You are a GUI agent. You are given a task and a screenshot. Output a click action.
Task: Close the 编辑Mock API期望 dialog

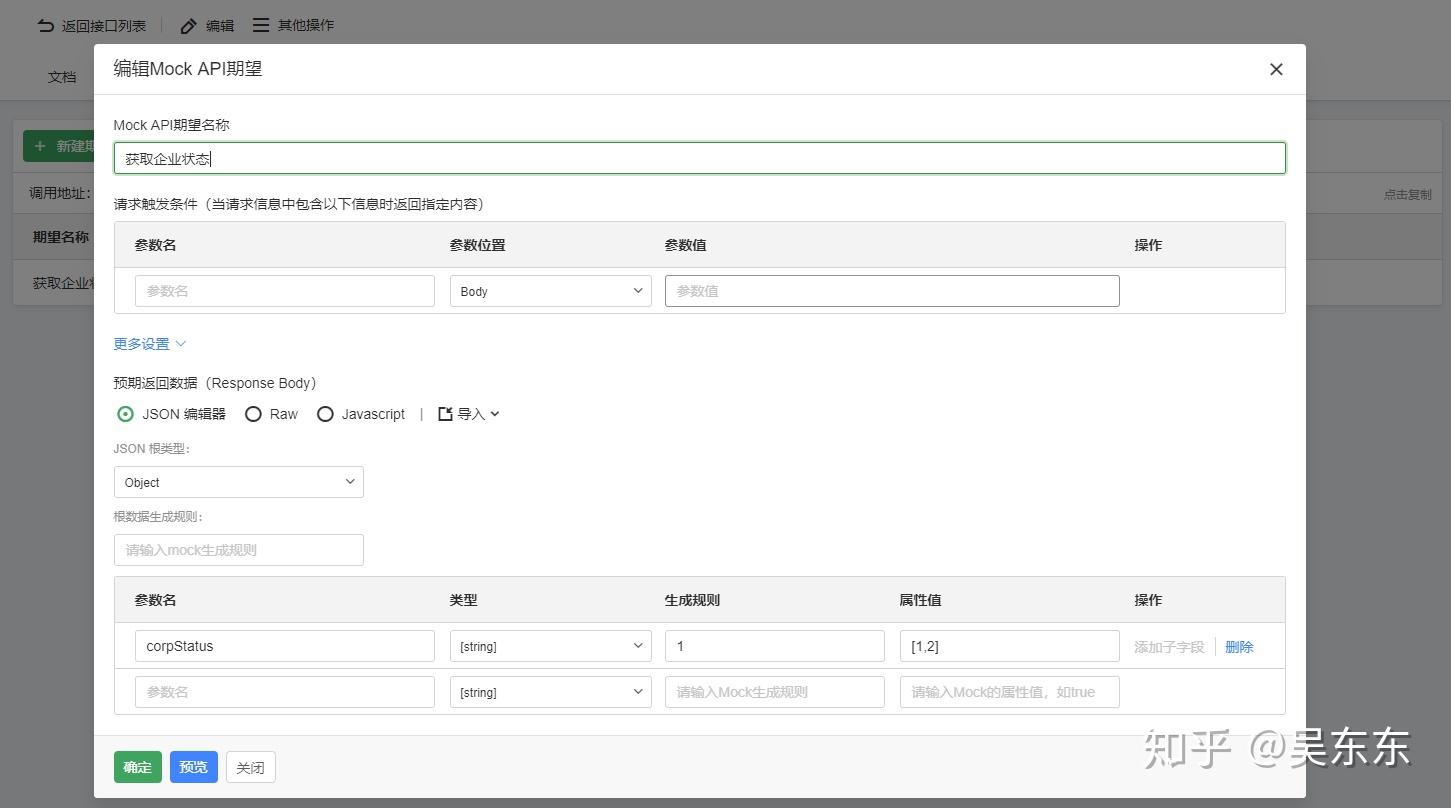pyautogui.click(x=1276, y=69)
